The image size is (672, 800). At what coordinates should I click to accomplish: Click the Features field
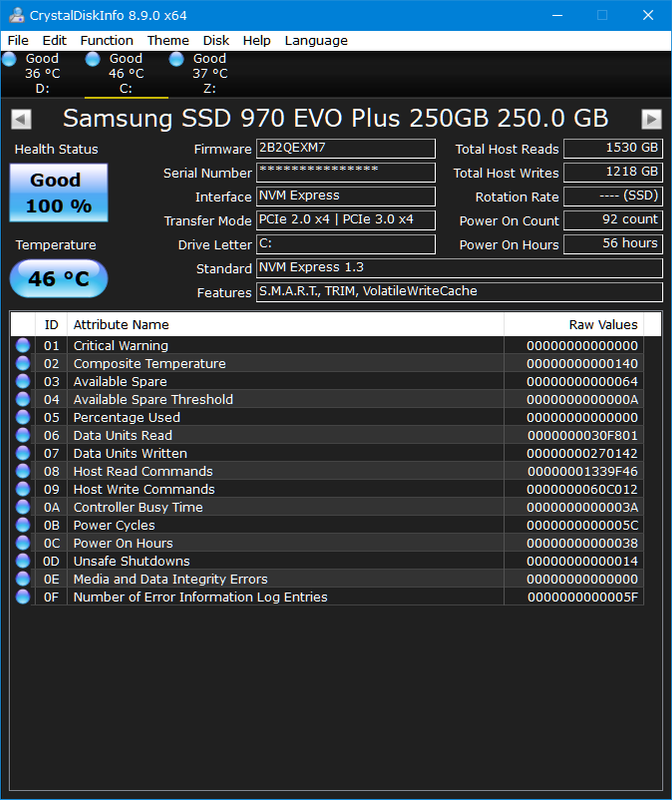click(x=459, y=292)
